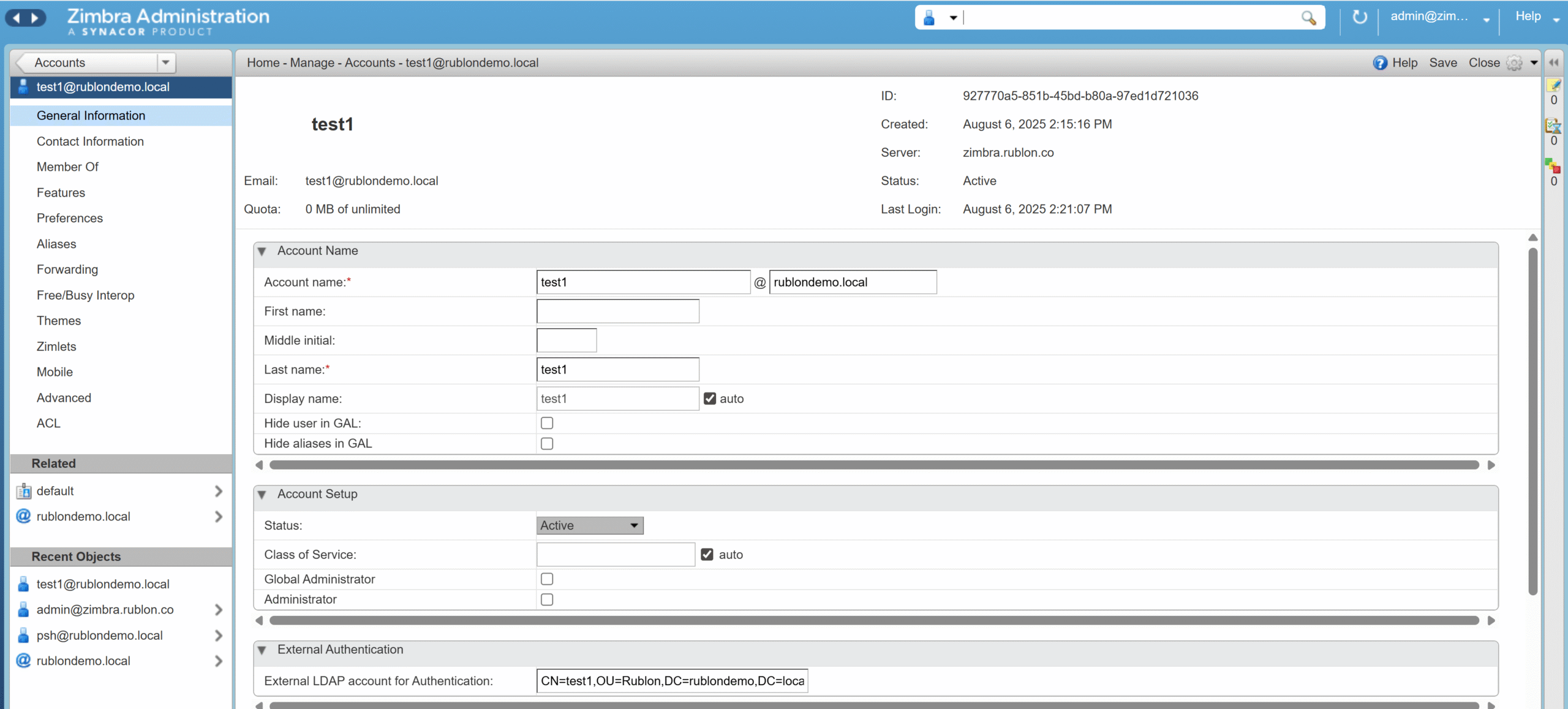
Task: Open the Status dropdown showing Active
Action: pyautogui.click(x=589, y=525)
